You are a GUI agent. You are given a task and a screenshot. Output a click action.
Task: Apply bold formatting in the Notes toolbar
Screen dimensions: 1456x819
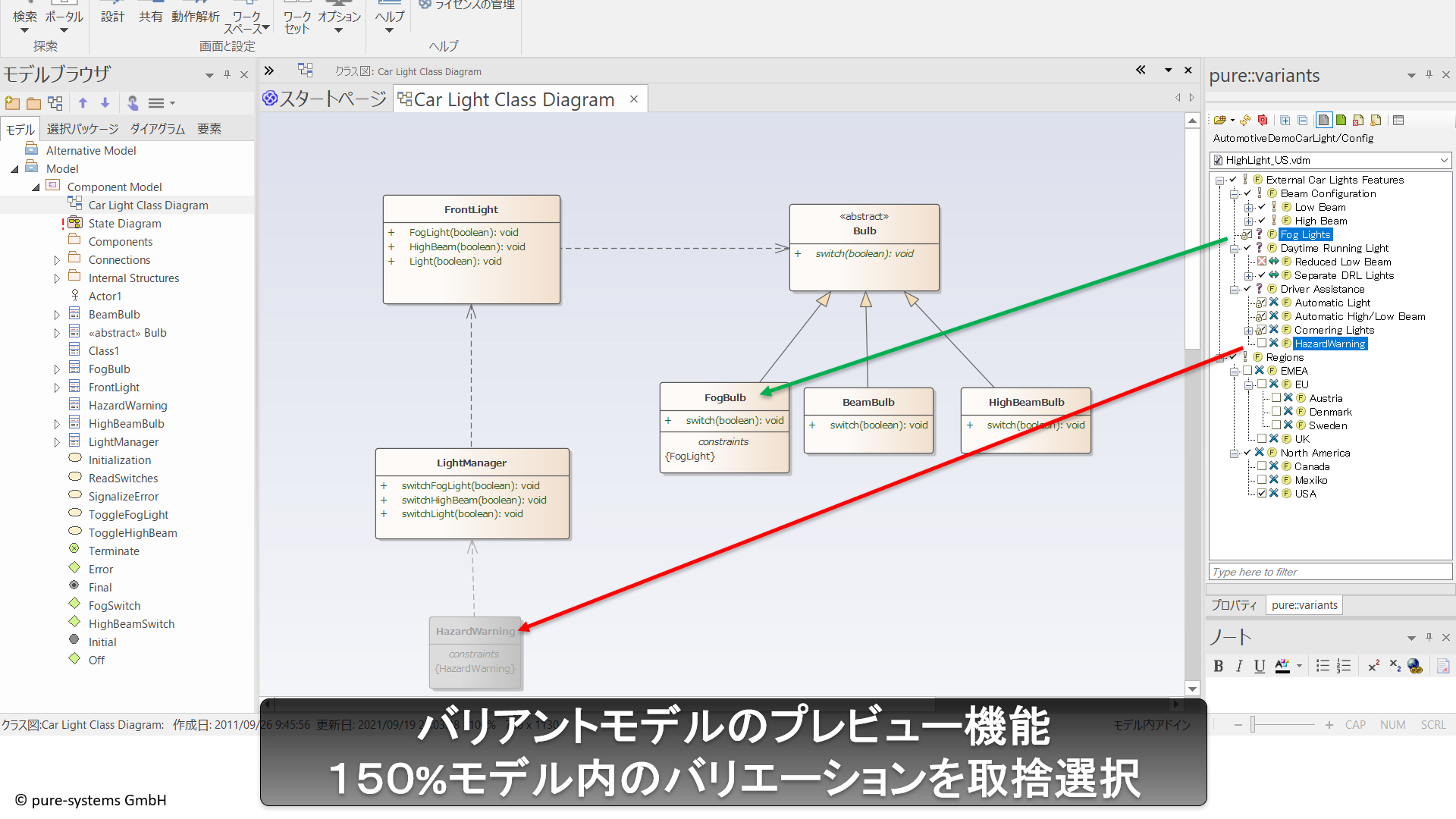[x=1218, y=666]
